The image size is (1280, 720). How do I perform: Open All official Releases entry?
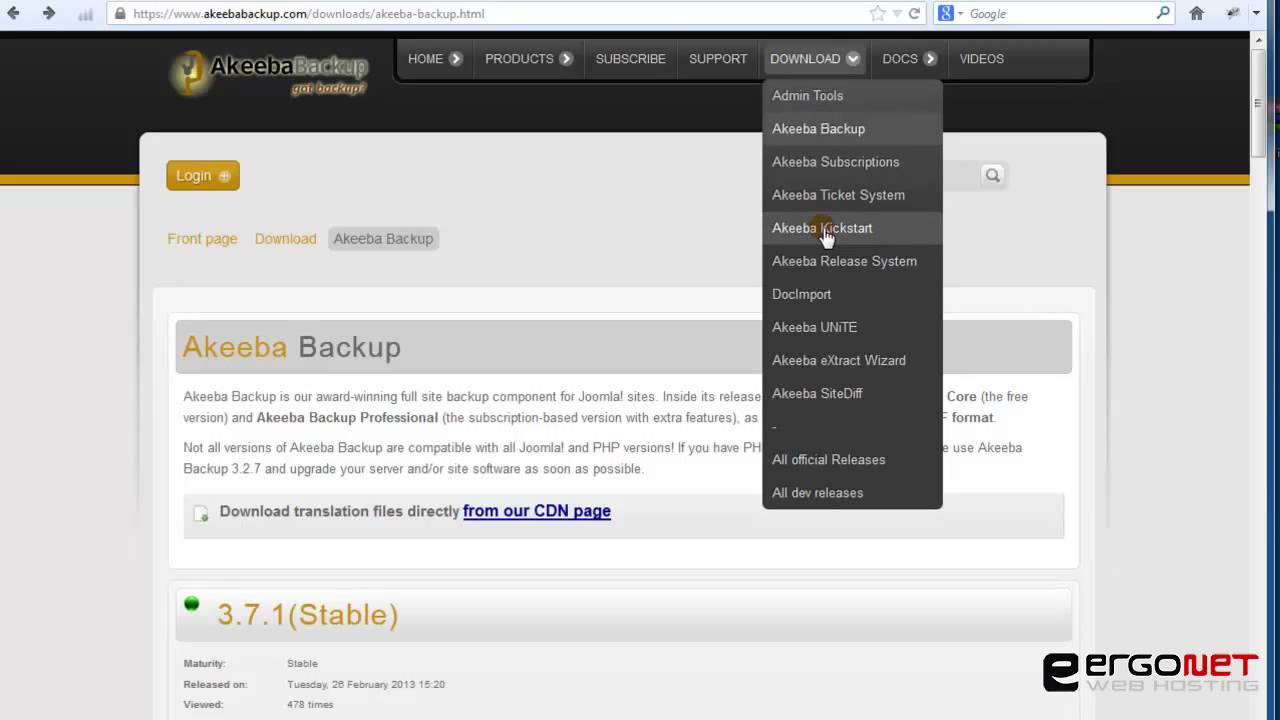[852, 460]
